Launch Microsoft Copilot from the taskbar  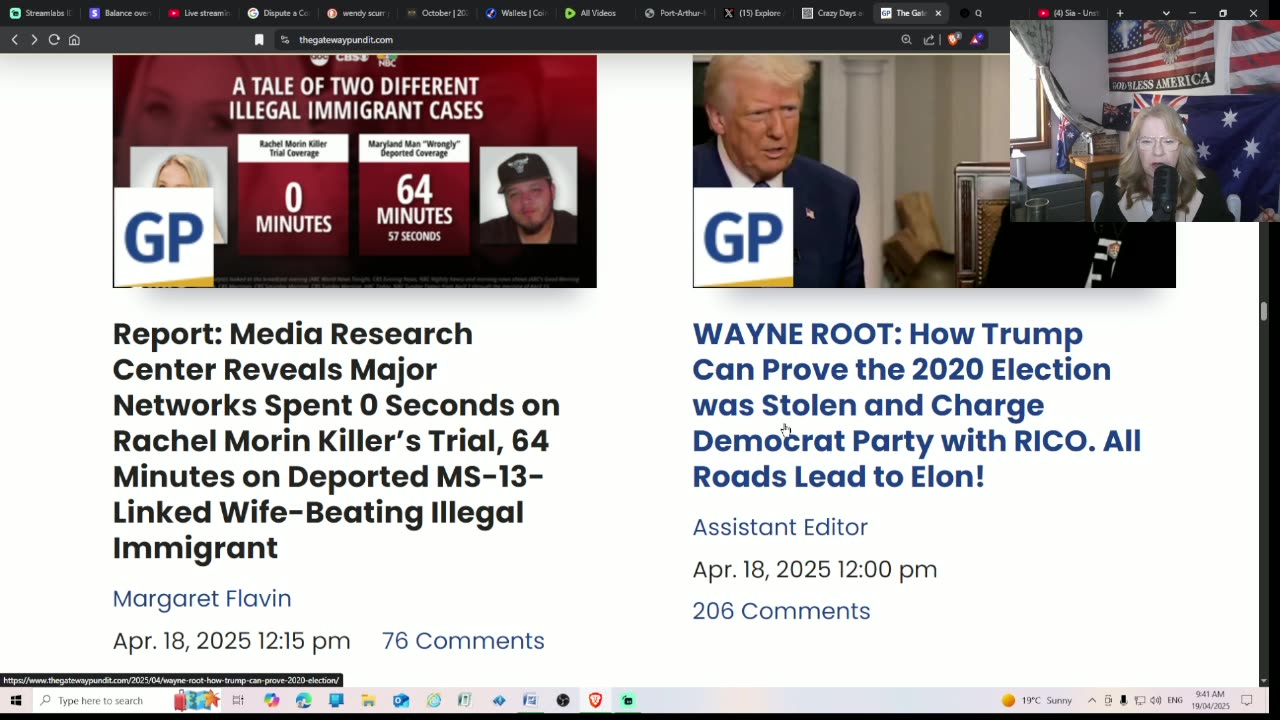pyautogui.click(x=271, y=700)
